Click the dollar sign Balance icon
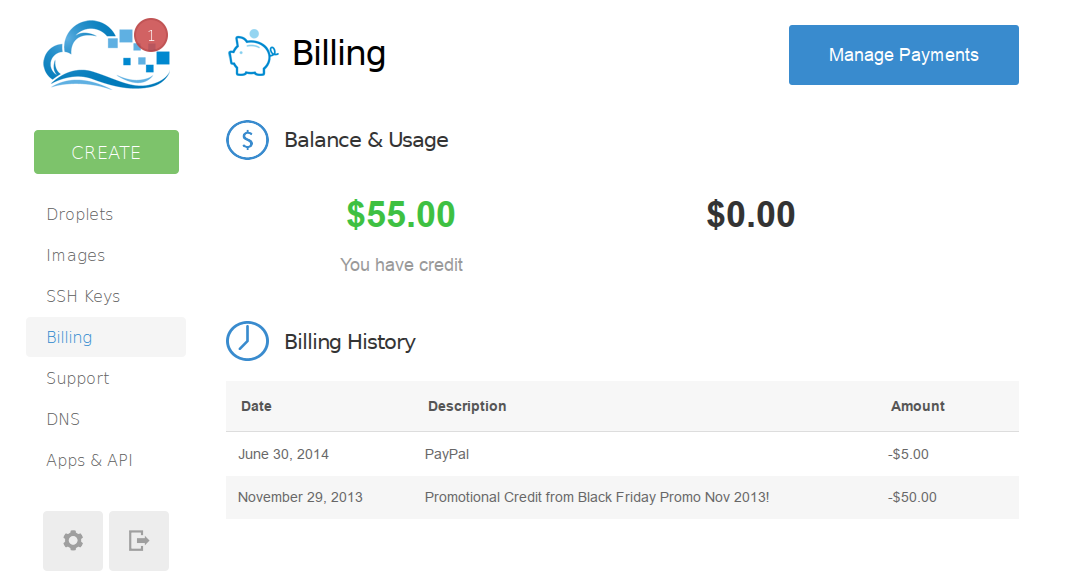1089x581 pixels. pyautogui.click(x=247, y=140)
